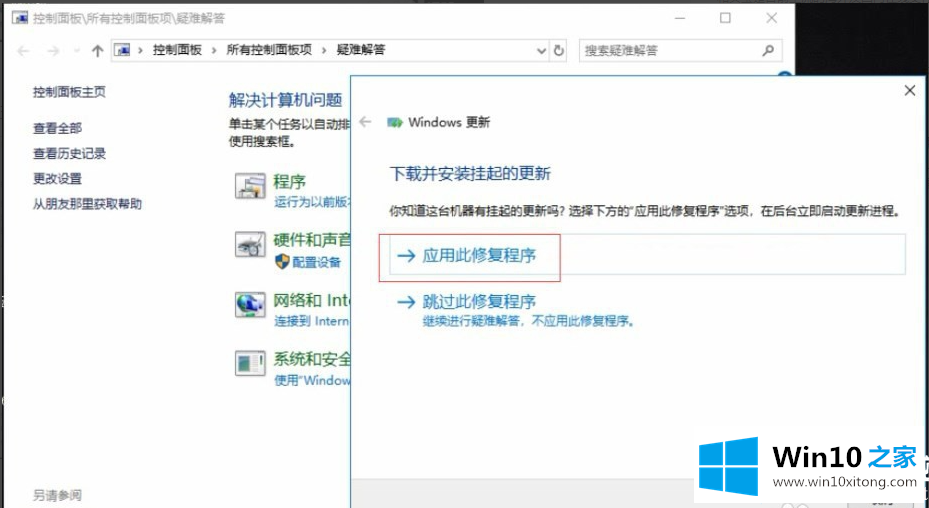The height and width of the screenshot is (508, 929).
Task: Go up one level with up arrow
Action: tap(97, 50)
